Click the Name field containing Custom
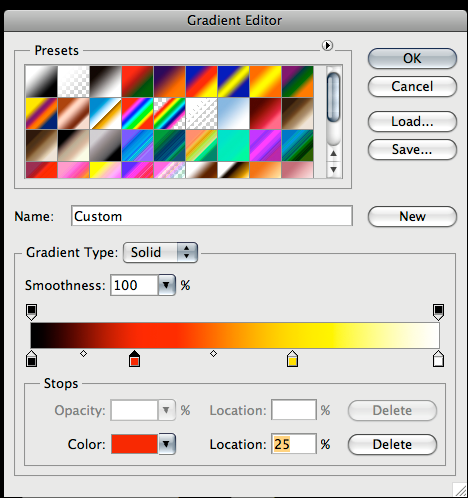 pyautogui.click(x=212, y=216)
